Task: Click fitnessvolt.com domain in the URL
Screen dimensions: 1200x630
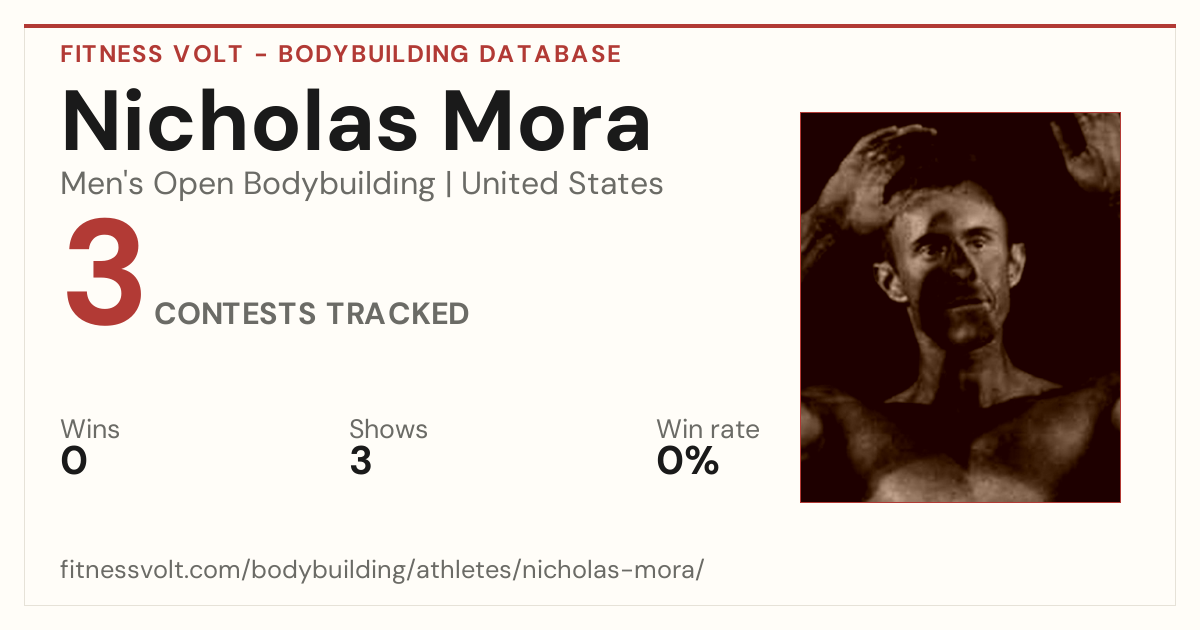Action: click(x=152, y=570)
